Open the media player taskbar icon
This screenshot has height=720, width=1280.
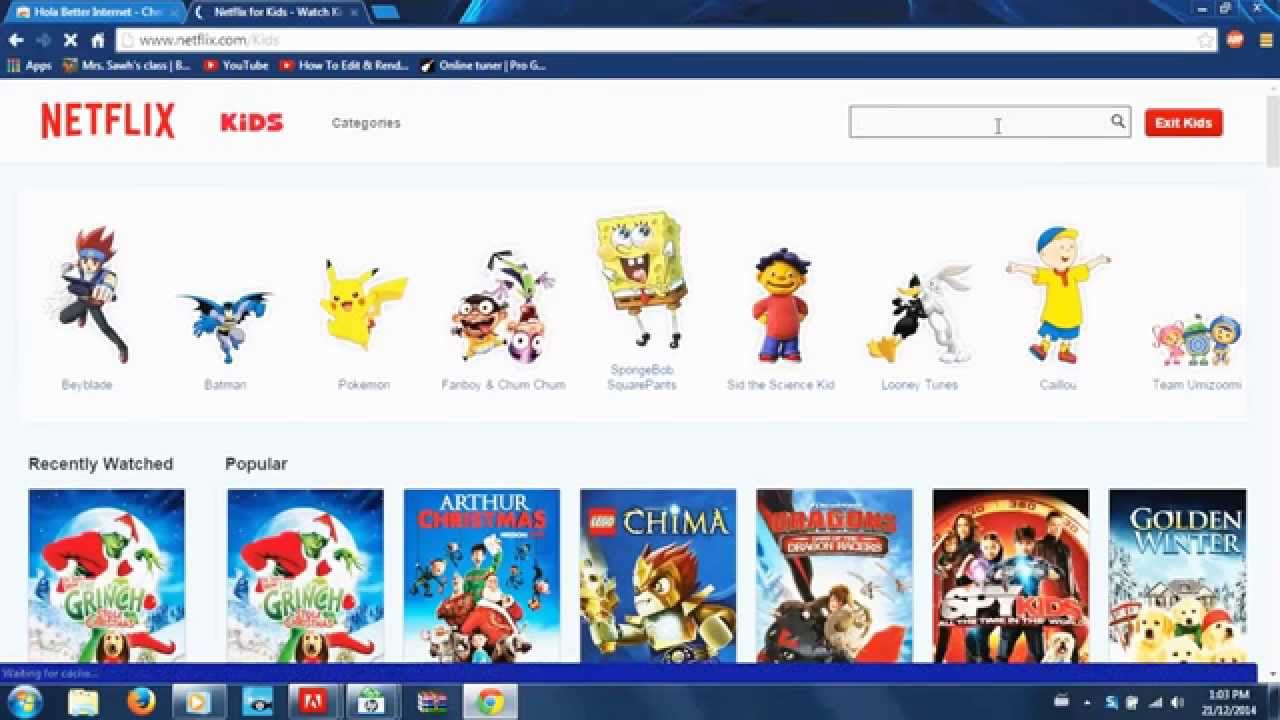tap(197, 702)
